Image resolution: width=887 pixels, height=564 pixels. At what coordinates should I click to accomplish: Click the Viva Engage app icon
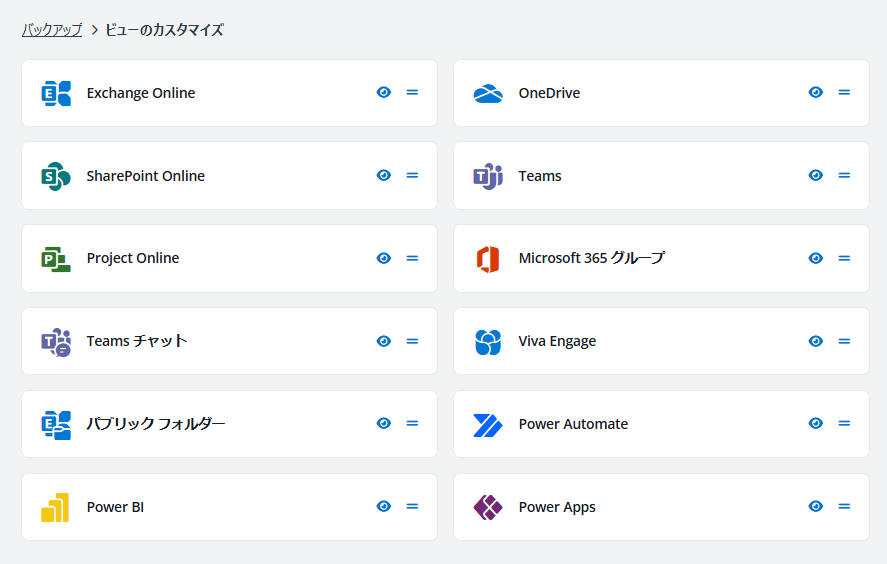click(x=488, y=342)
